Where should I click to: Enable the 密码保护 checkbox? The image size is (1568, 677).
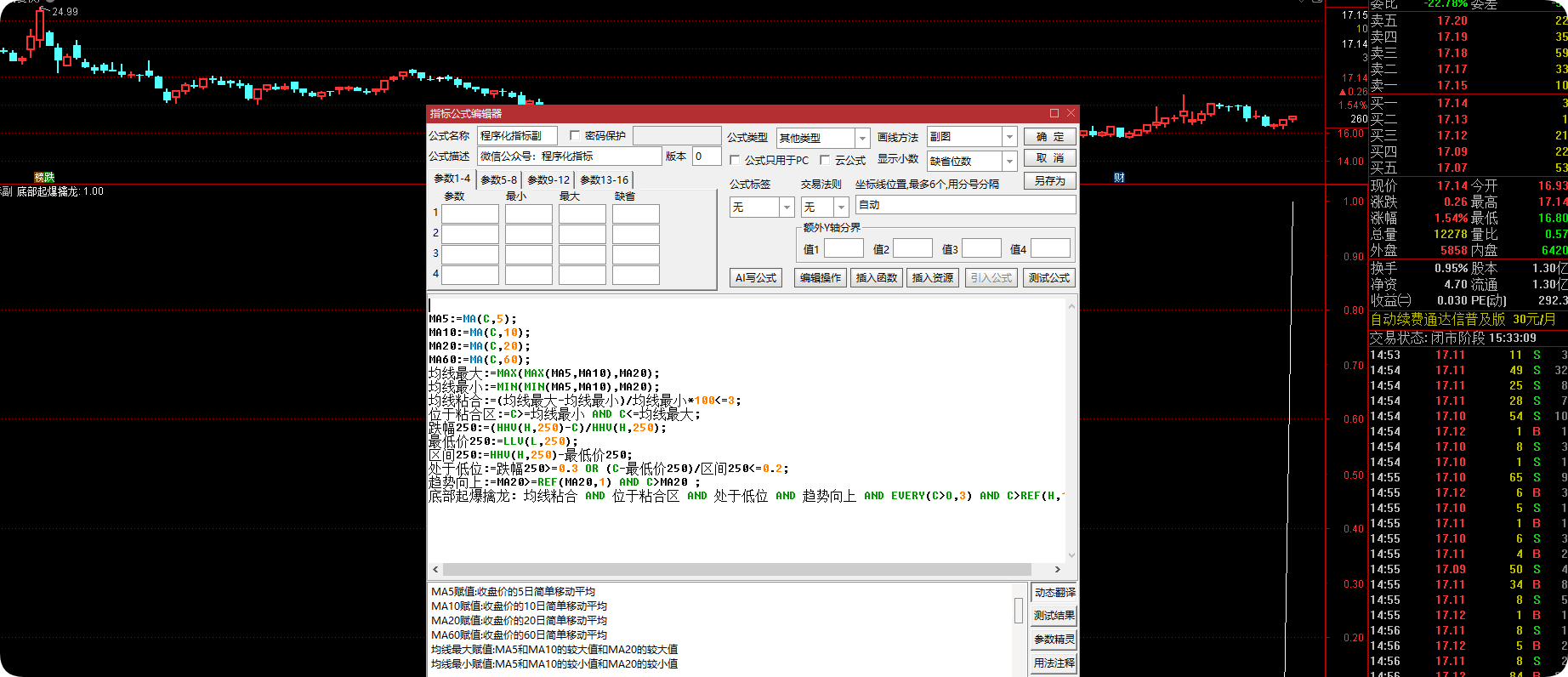[x=575, y=135]
